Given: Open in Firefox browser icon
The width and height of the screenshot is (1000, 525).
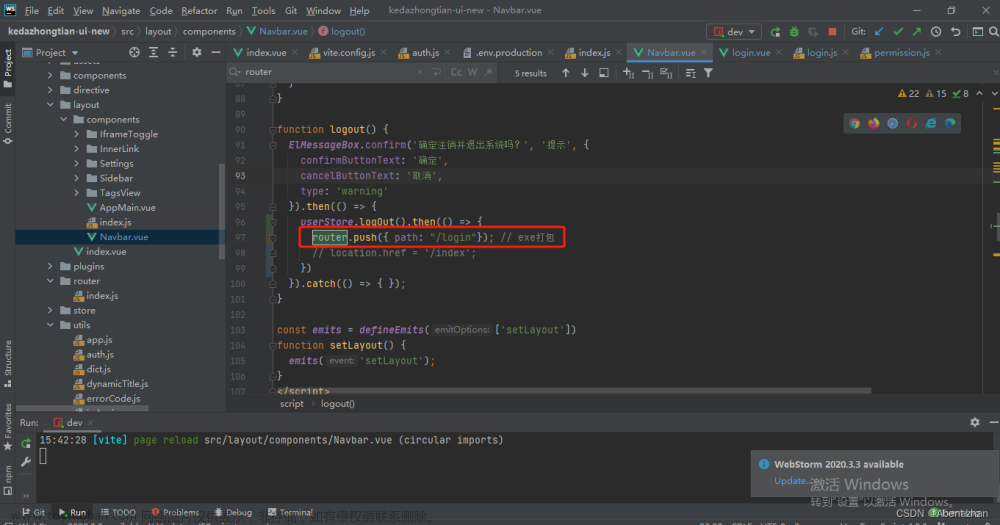Looking at the screenshot, I should tap(873, 123).
